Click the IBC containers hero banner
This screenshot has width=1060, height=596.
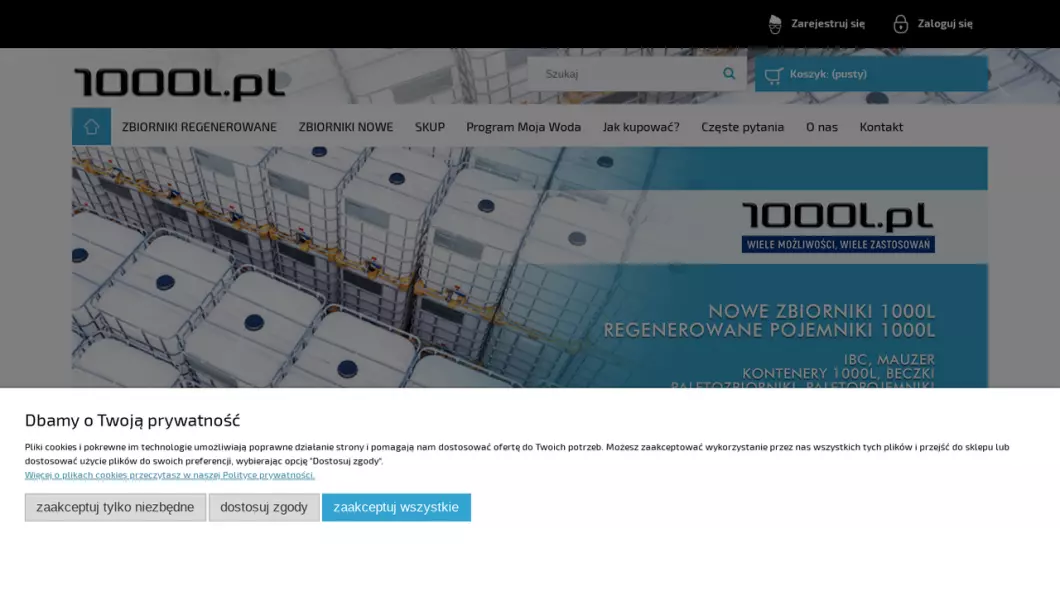pos(529,267)
